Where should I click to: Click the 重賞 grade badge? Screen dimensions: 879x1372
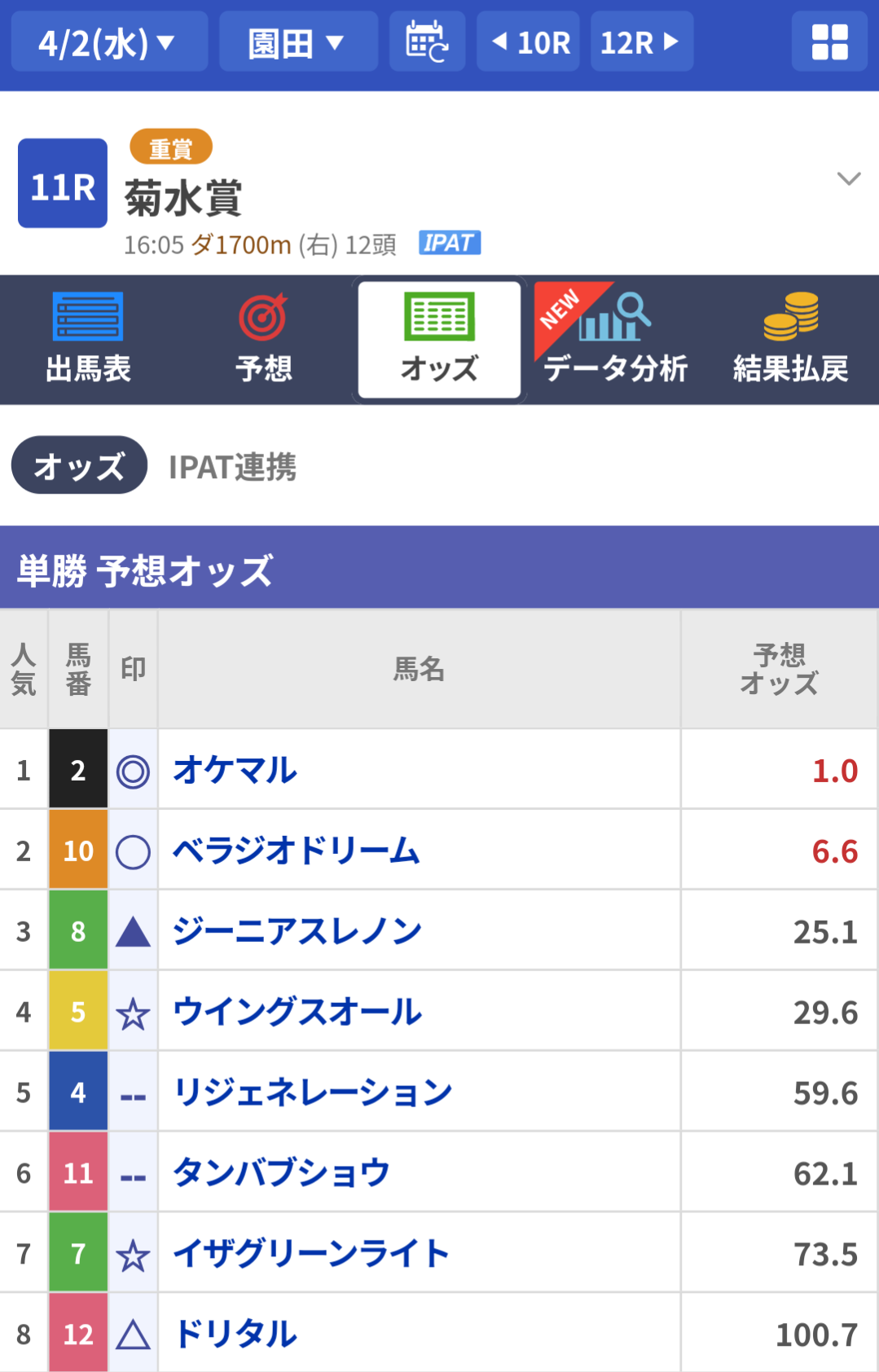171,147
